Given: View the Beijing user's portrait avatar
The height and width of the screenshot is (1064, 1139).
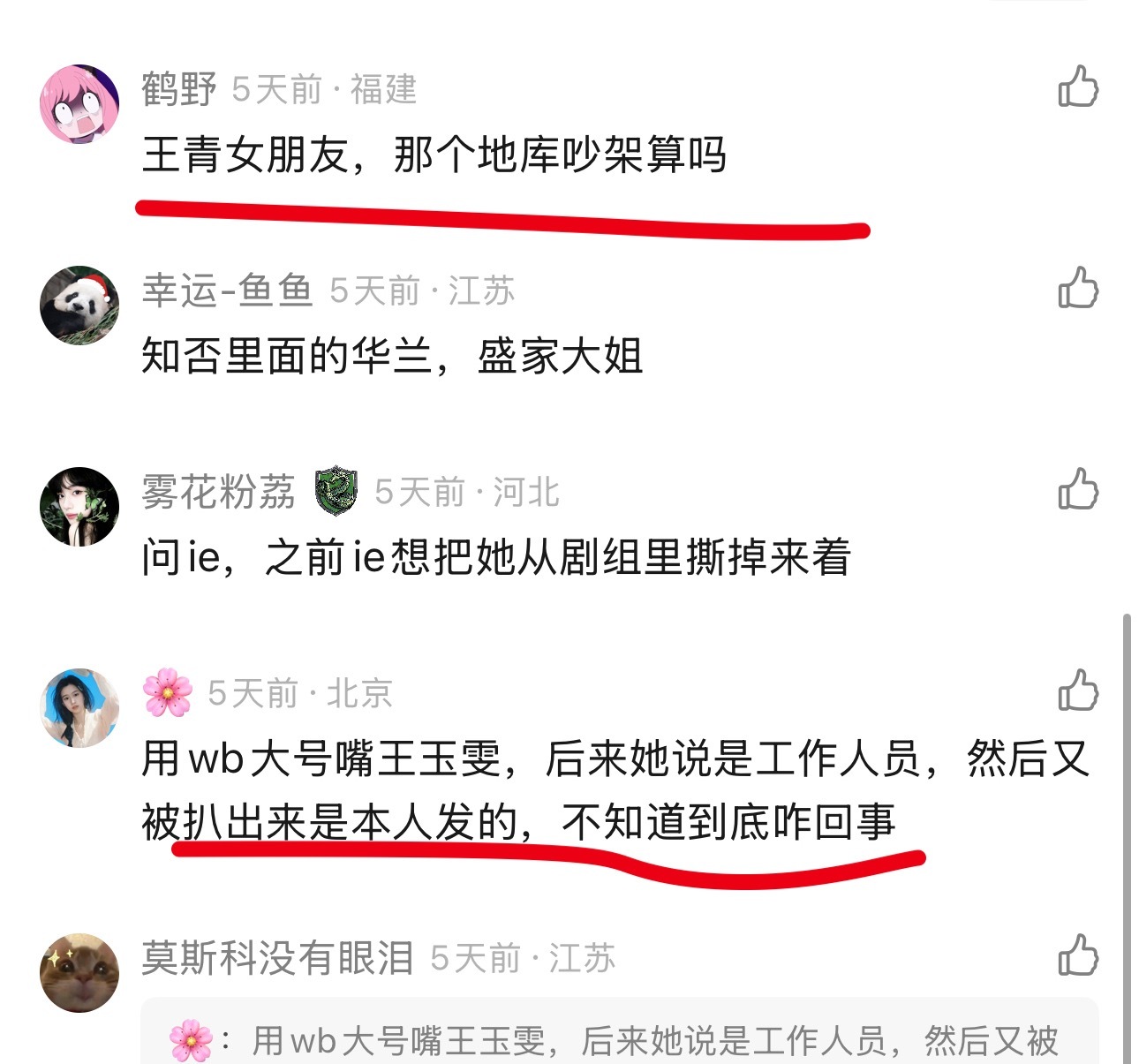Looking at the screenshot, I should click(79, 707).
